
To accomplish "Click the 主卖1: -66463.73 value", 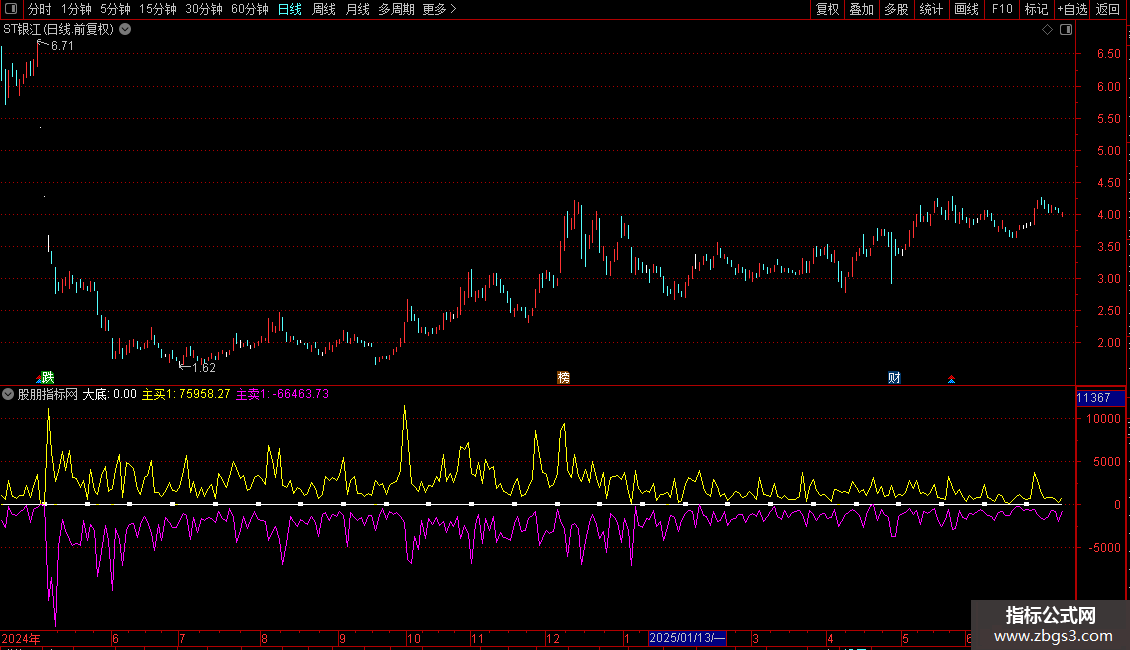I will click(282, 394).
